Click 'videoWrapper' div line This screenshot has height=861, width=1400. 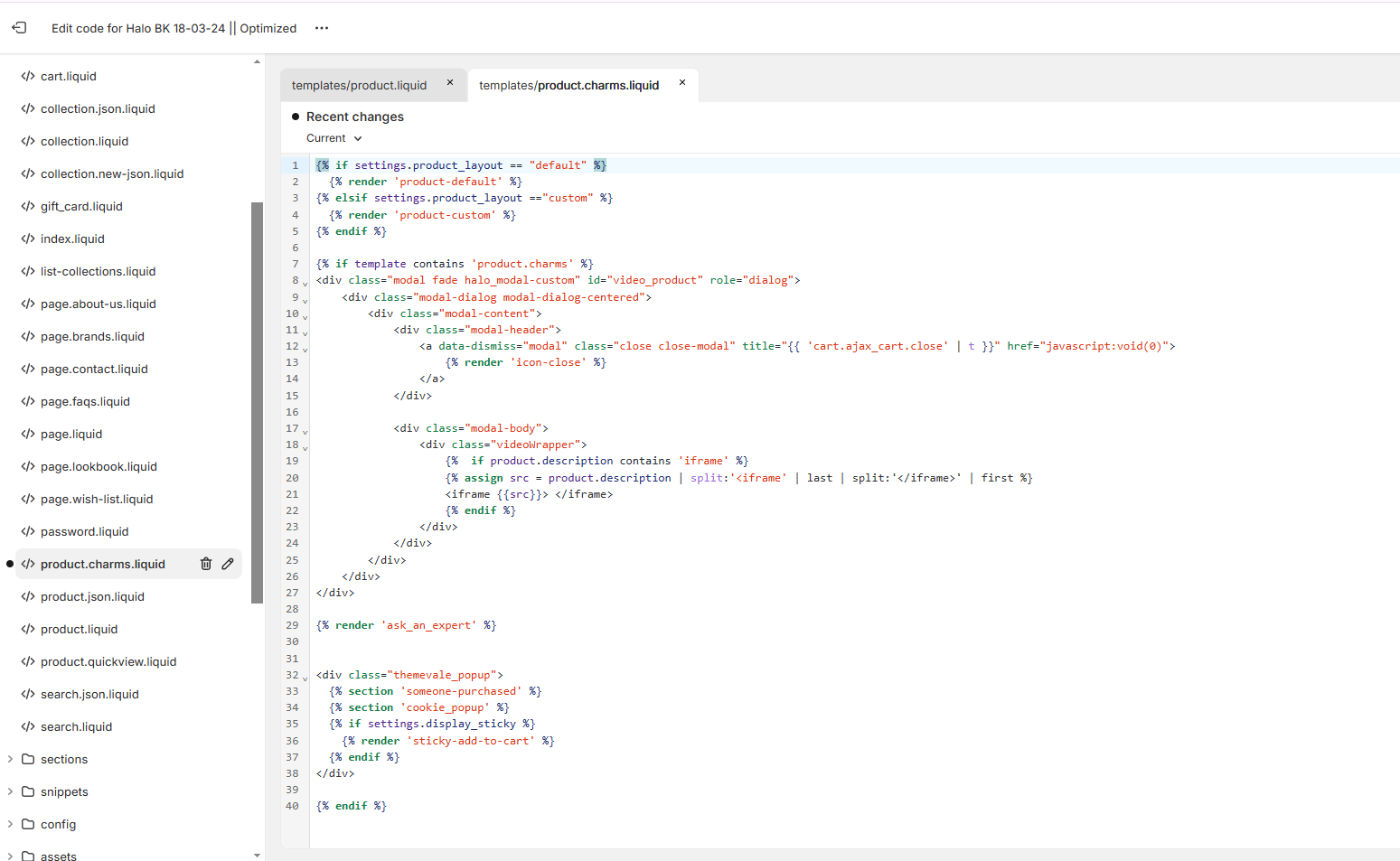click(x=503, y=445)
